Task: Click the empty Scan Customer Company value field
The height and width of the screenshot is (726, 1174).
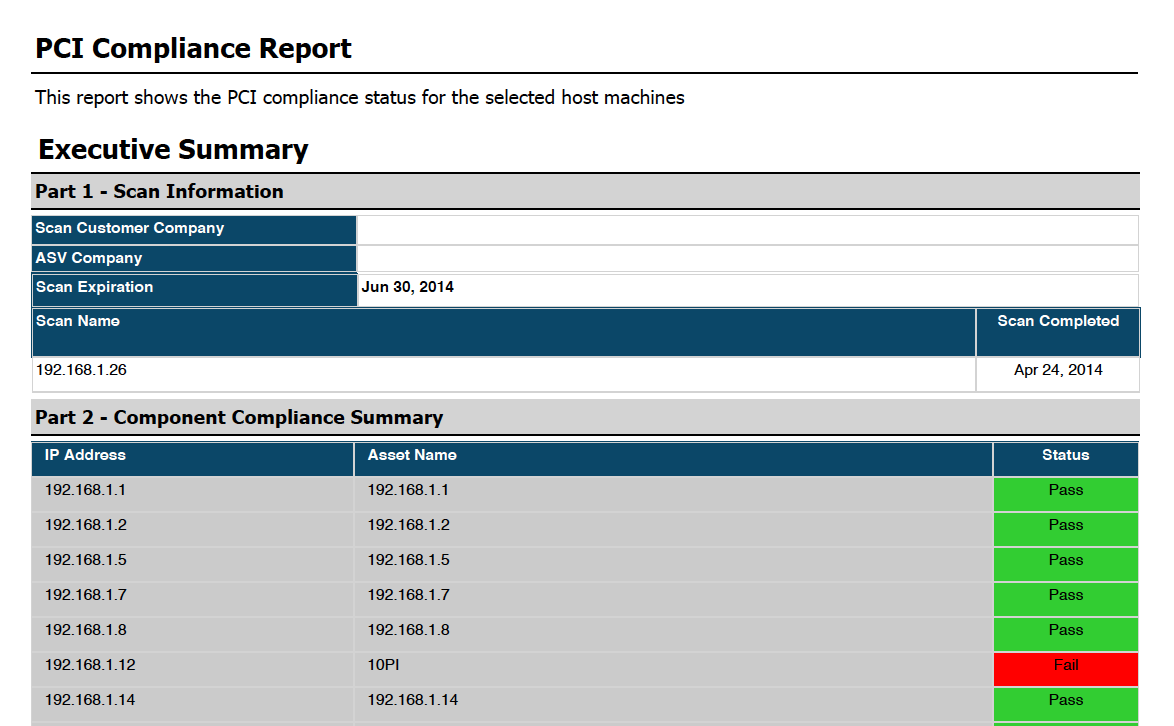Action: coord(746,229)
